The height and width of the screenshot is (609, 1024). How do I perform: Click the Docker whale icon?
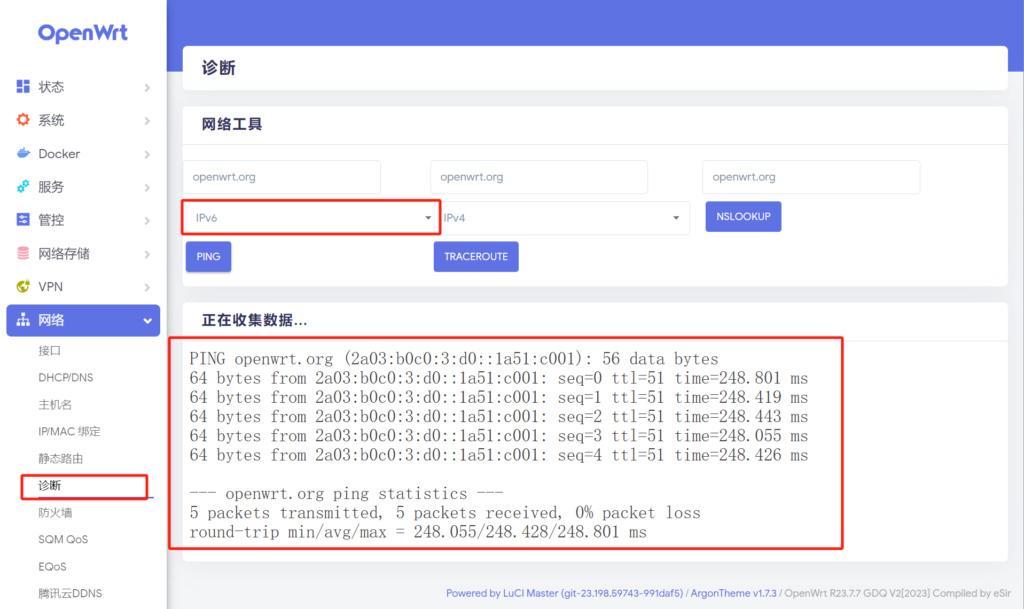pyautogui.click(x=23, y=153)
